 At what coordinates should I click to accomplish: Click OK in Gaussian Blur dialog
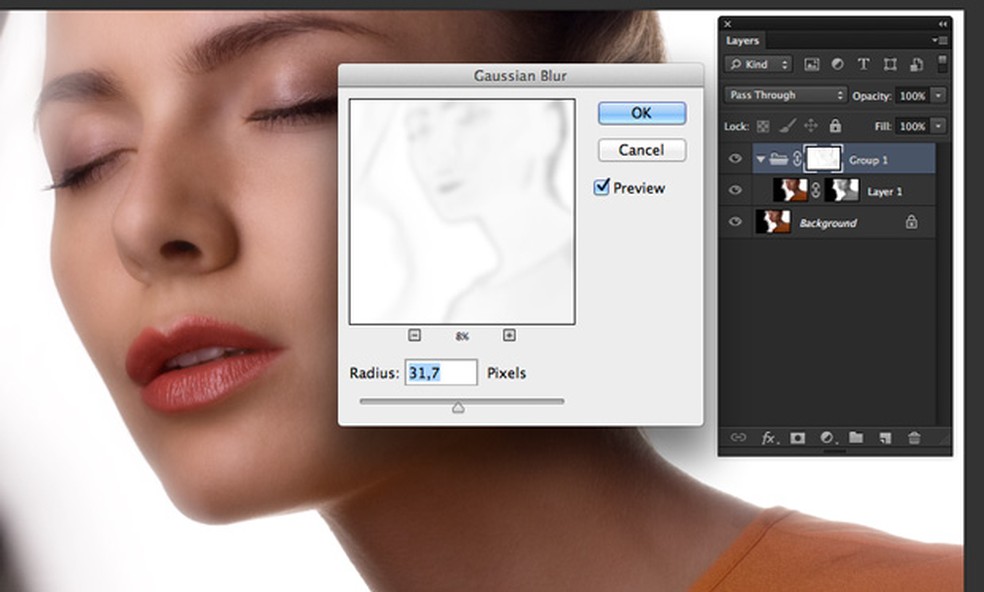[x=641, y=113]
